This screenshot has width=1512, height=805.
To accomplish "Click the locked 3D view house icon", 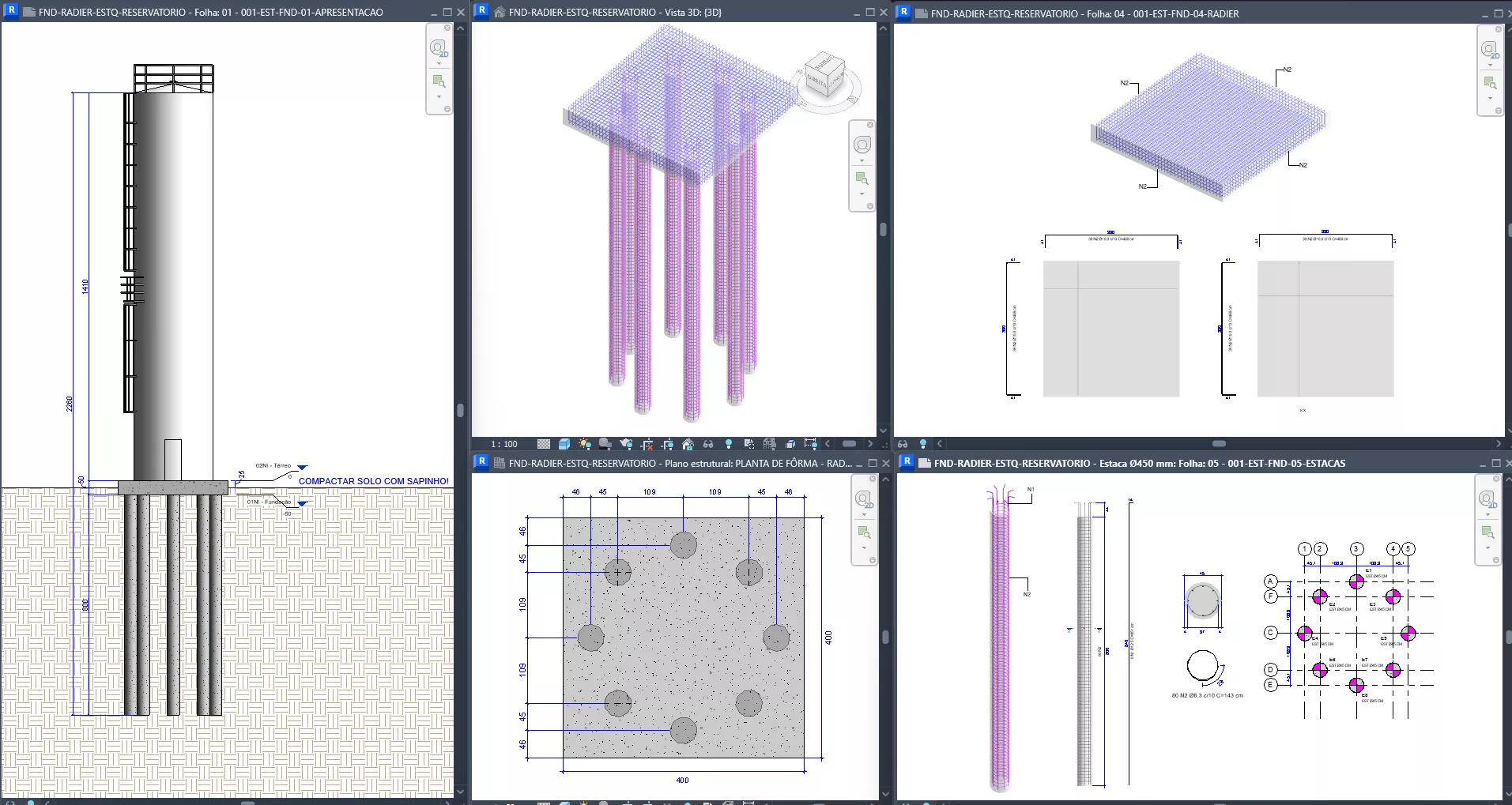I will point(688,444).
